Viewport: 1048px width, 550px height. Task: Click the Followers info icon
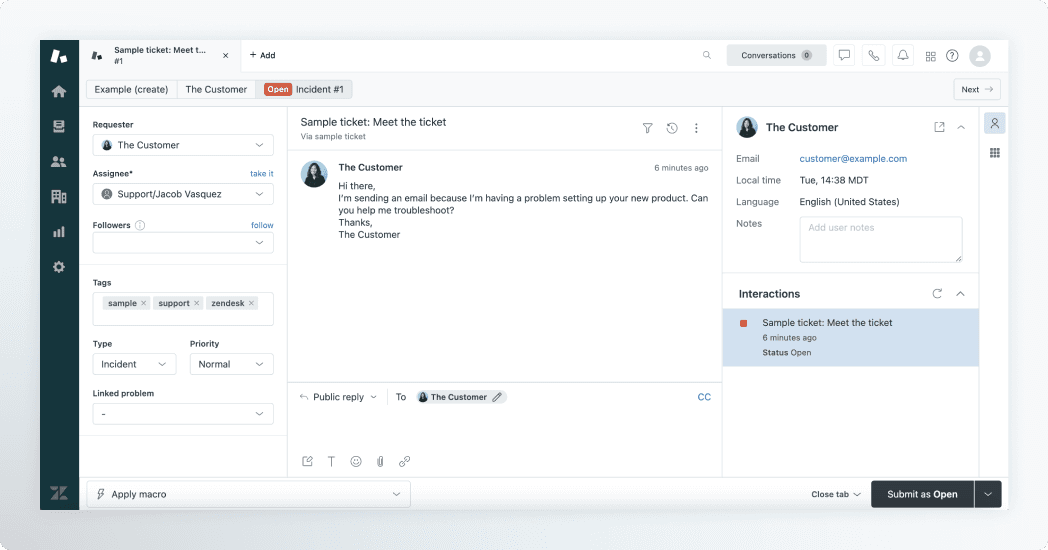coord(140,225)
